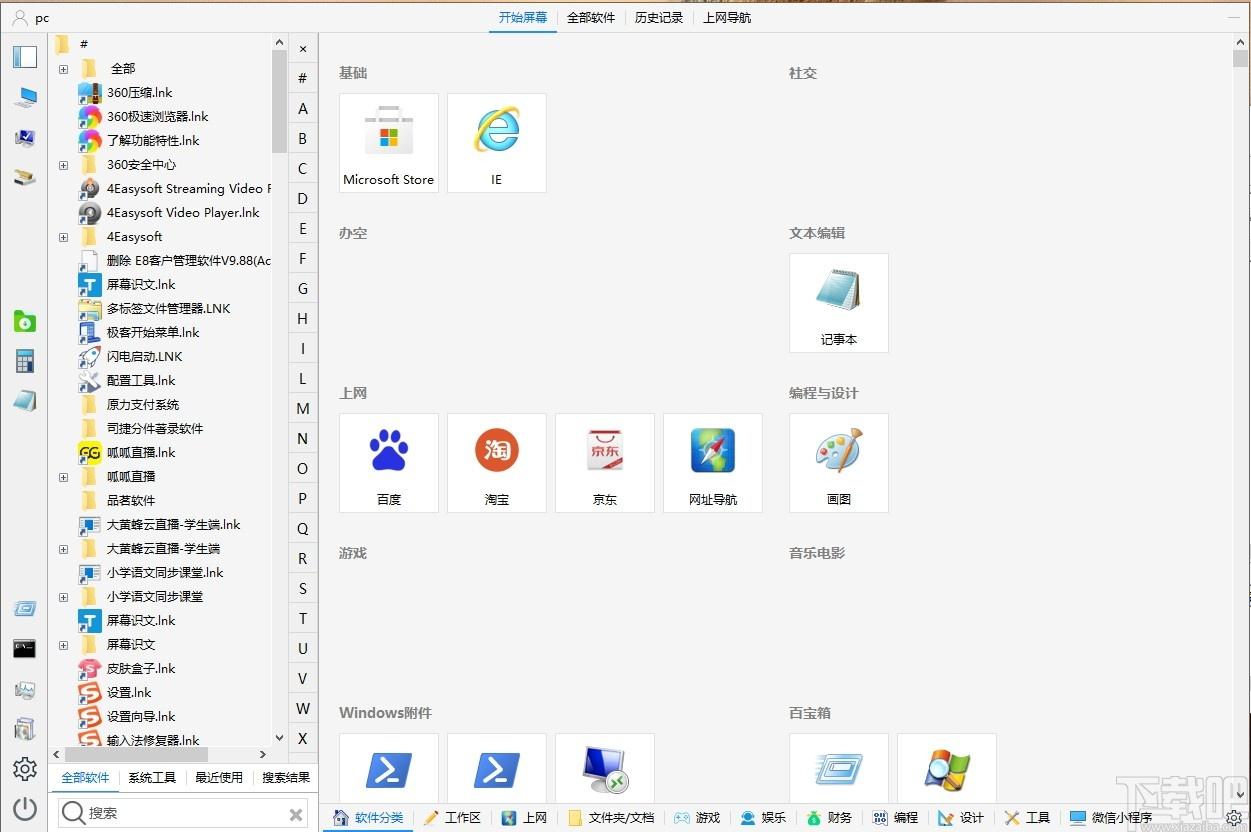This screenshot has width=1251, height=832.
Task: Switch to the 系统工具 bottom tab
Action: click(152, 777)
